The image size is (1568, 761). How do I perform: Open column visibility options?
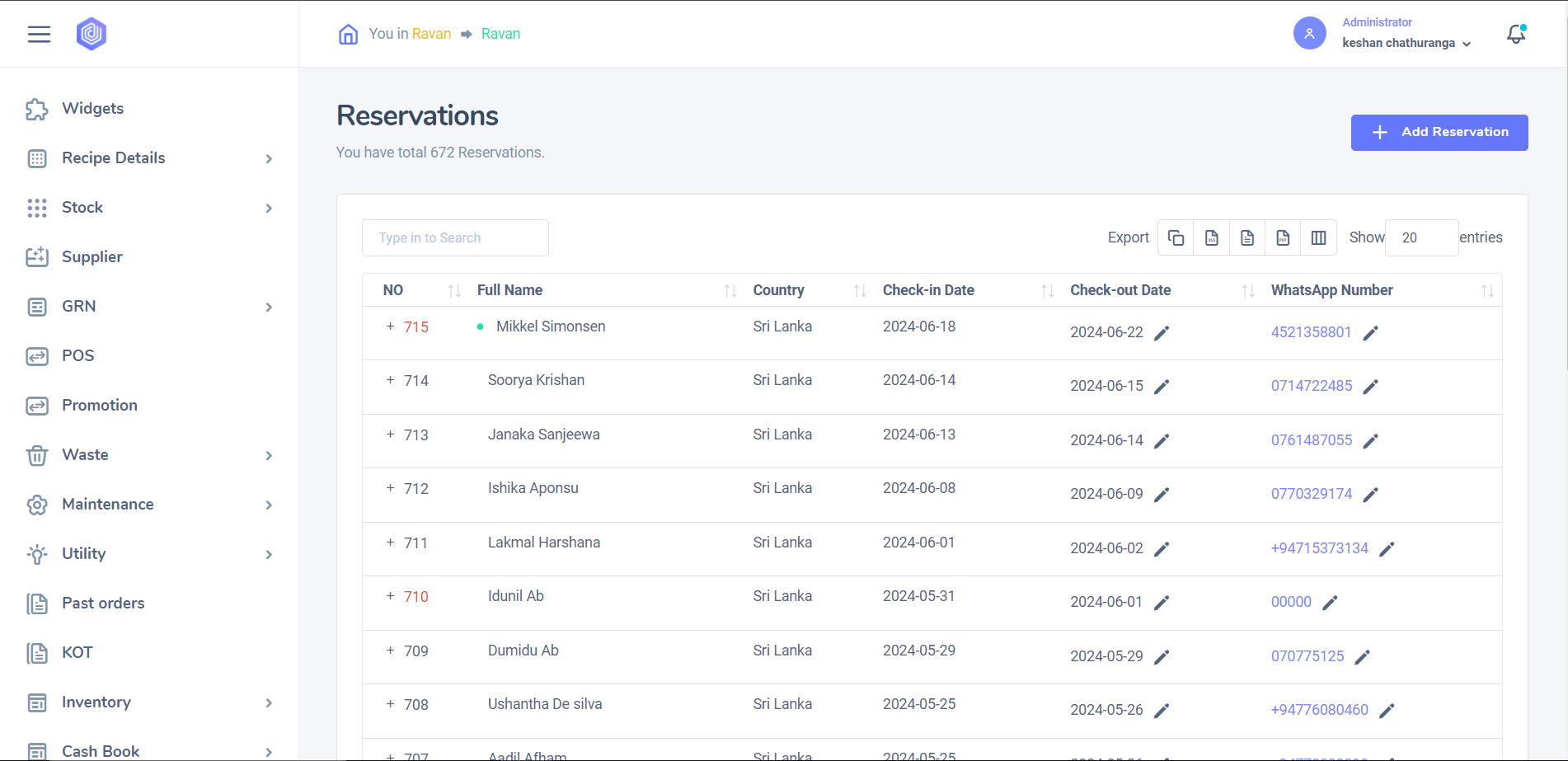click(1318, 237)
